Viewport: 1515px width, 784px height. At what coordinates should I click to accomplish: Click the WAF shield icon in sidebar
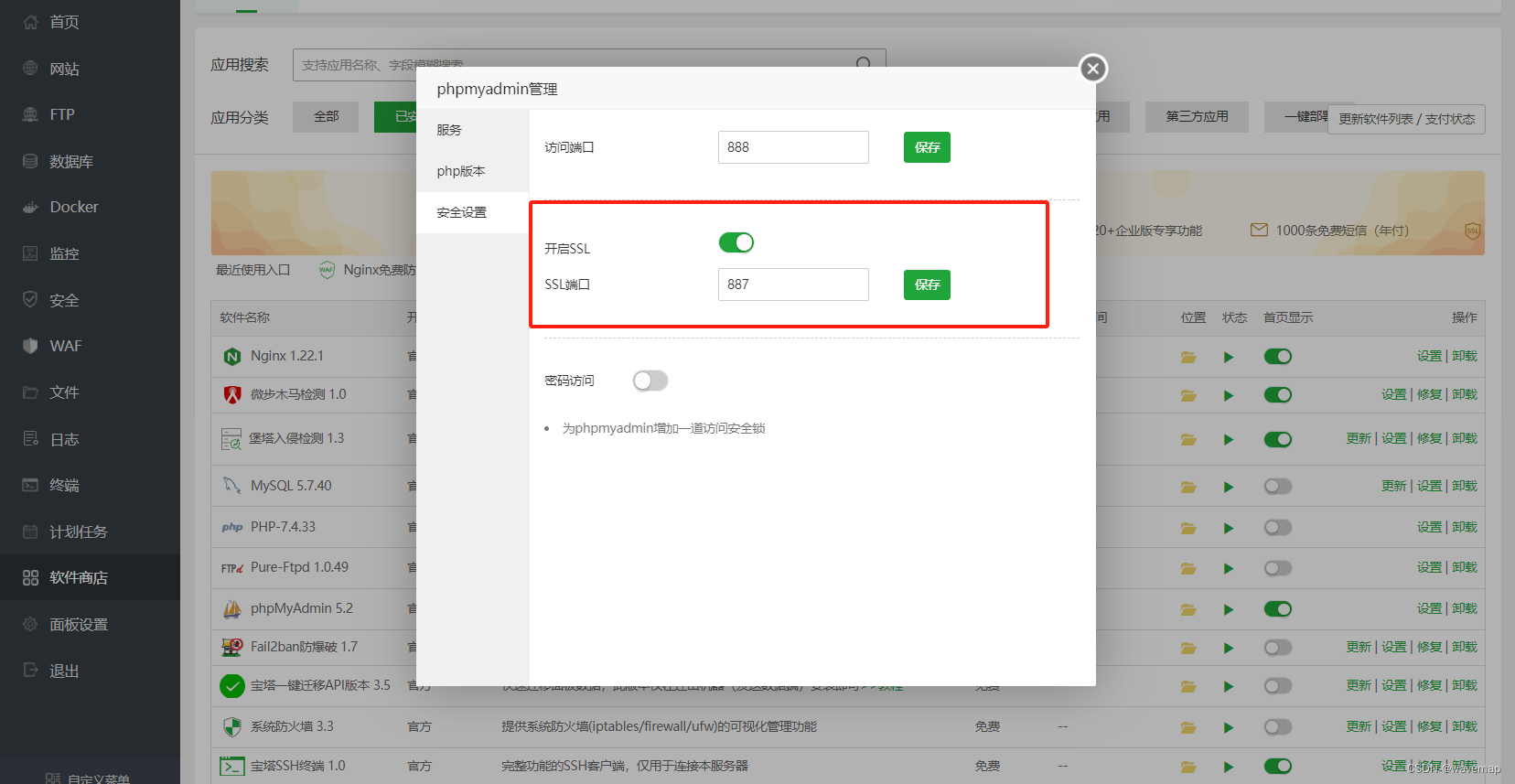(30, 346)
